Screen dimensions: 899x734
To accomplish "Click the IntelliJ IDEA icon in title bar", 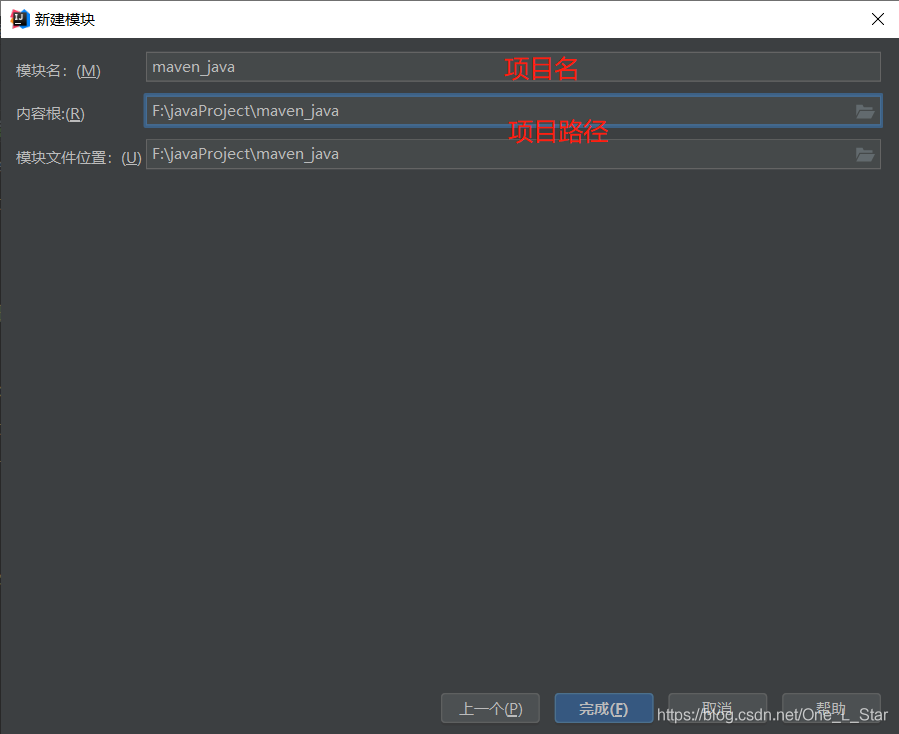I will pos(19,19).
